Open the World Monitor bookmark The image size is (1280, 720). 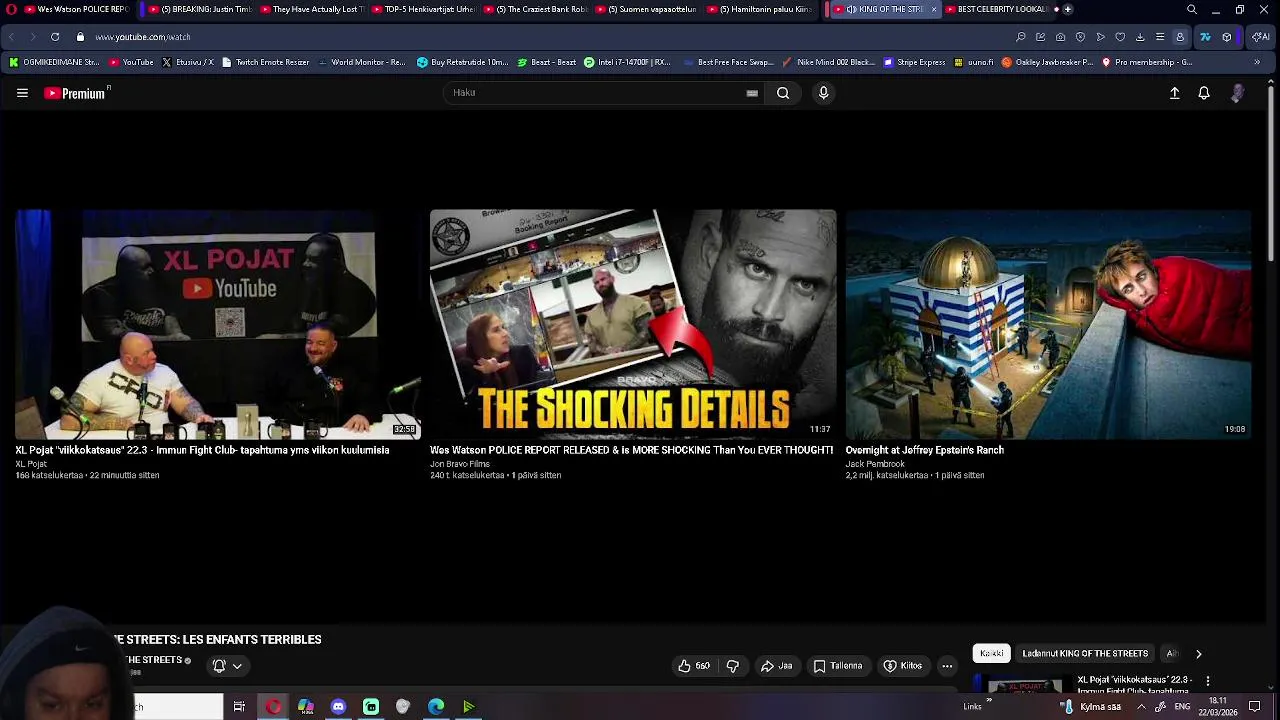pos(361,62)
